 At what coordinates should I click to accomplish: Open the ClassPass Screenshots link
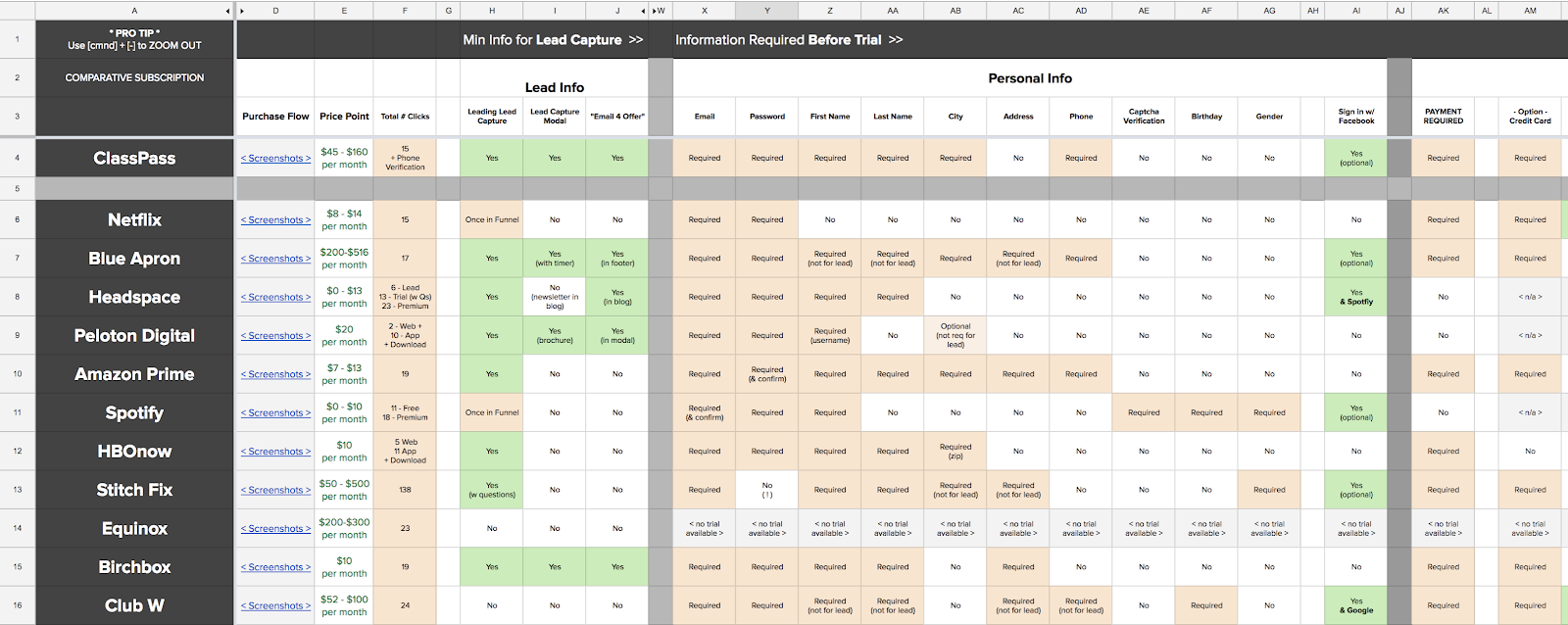[275, 159]
